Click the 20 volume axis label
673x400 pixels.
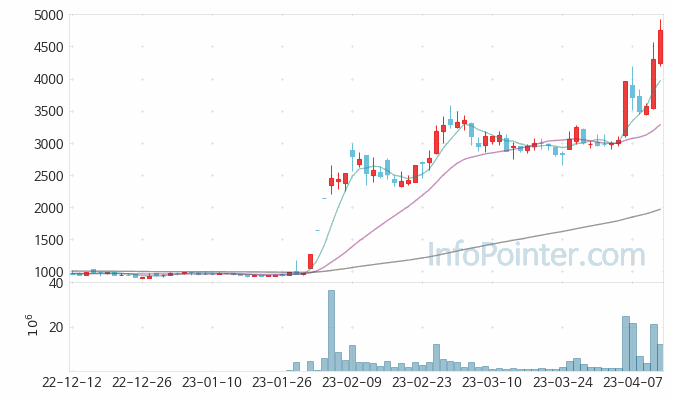click(x=56, y=327)
